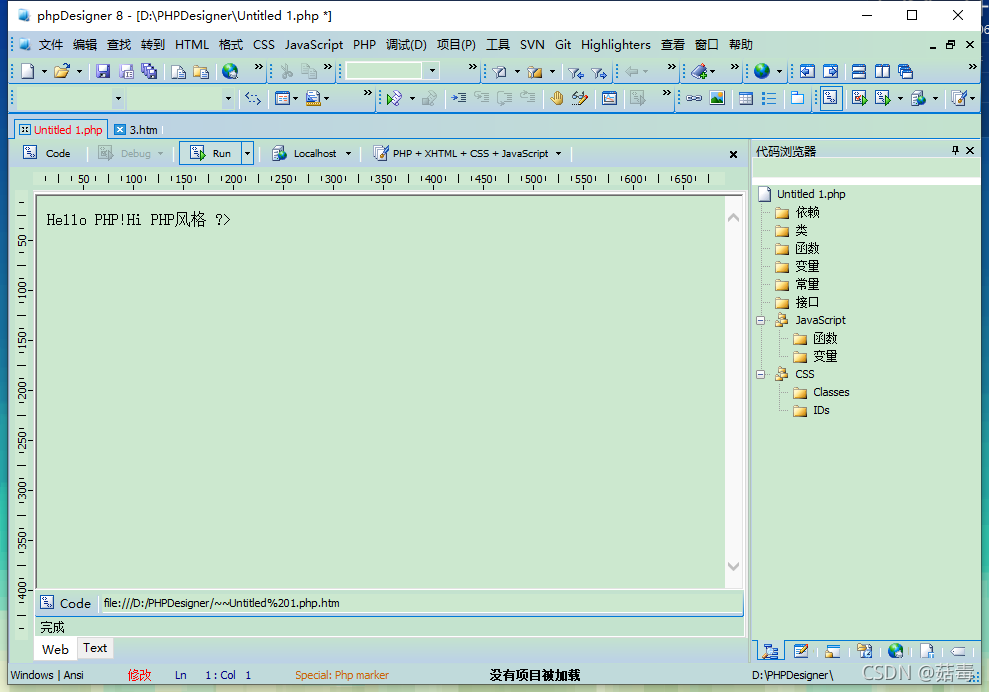Select the 依赖 folder in code browser
This screenshot has width=989, height=692.
pyautogui.click(x=797, y=213)
